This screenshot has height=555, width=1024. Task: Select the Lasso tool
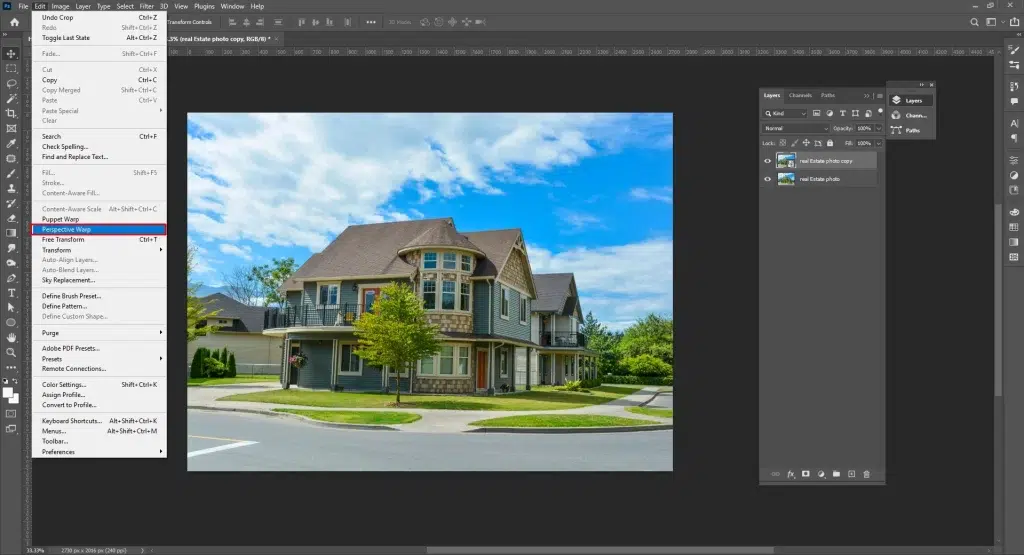click(x=11, y=84)
